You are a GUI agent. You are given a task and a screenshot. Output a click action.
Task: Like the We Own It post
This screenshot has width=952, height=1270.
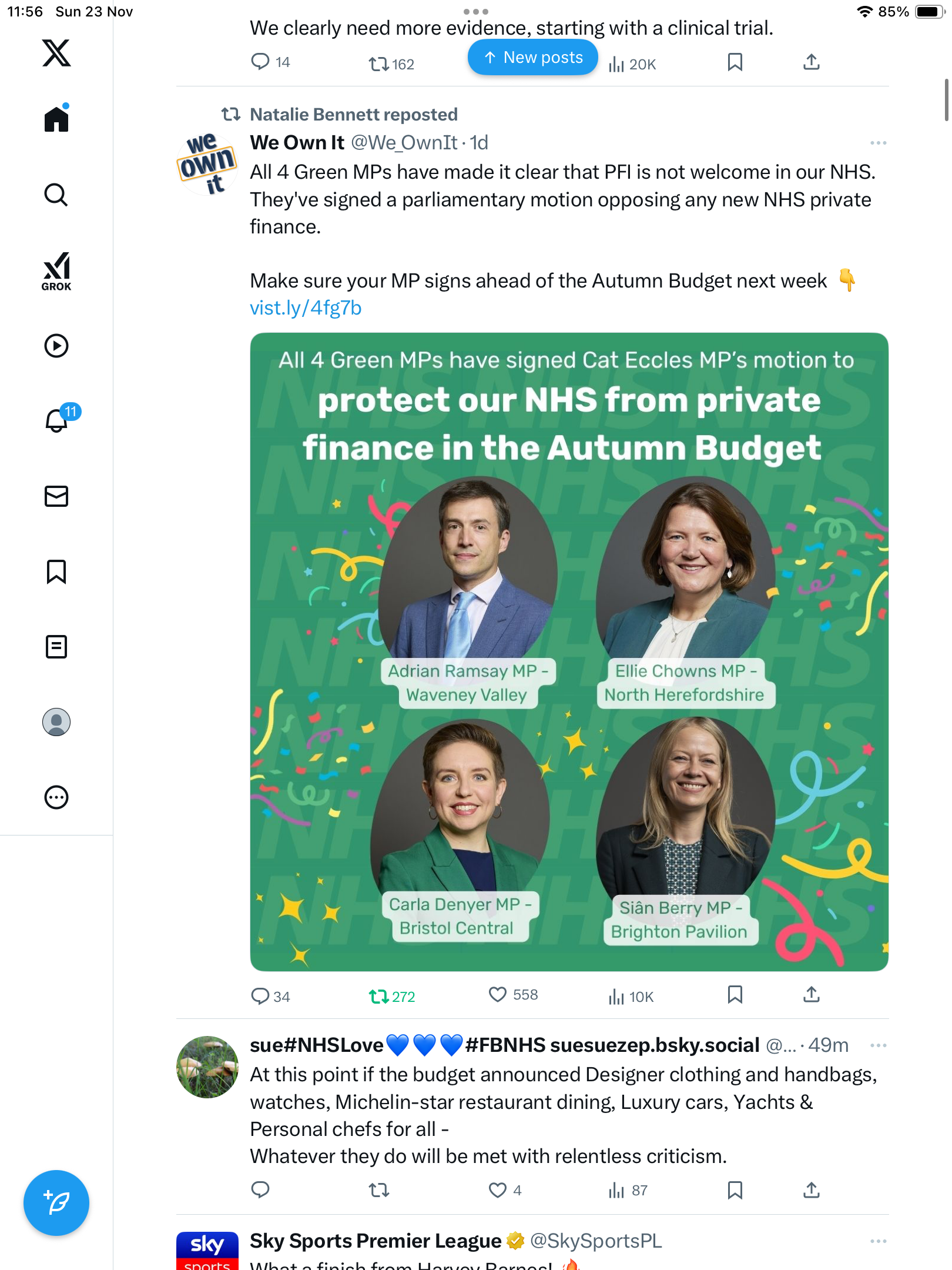click(498, 995)
